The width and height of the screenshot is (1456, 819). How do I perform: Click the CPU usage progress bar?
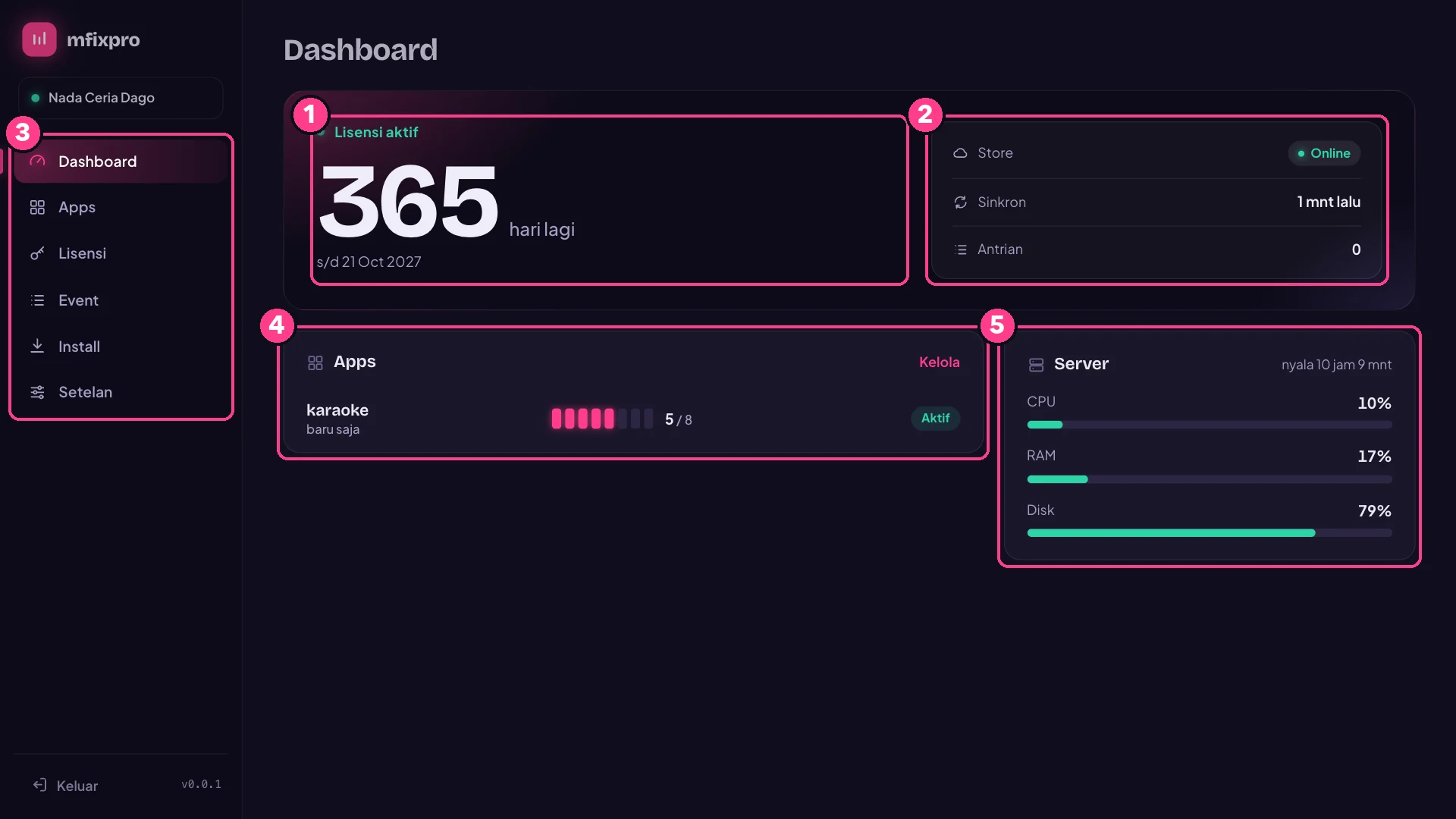click(1209, 425)
